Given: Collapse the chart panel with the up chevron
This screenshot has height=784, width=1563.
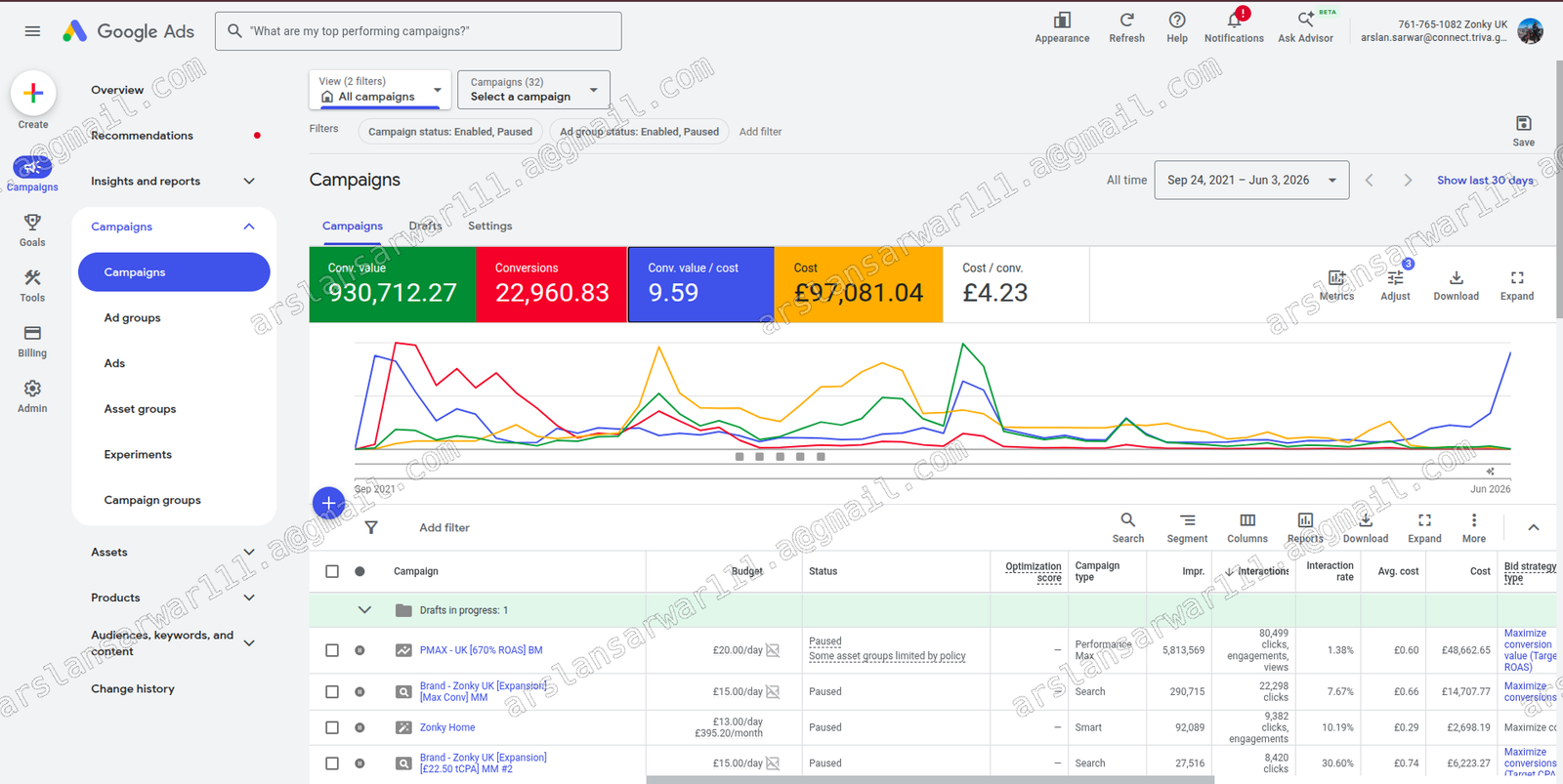Looking at the screenshot, I should click(1534, 527).
